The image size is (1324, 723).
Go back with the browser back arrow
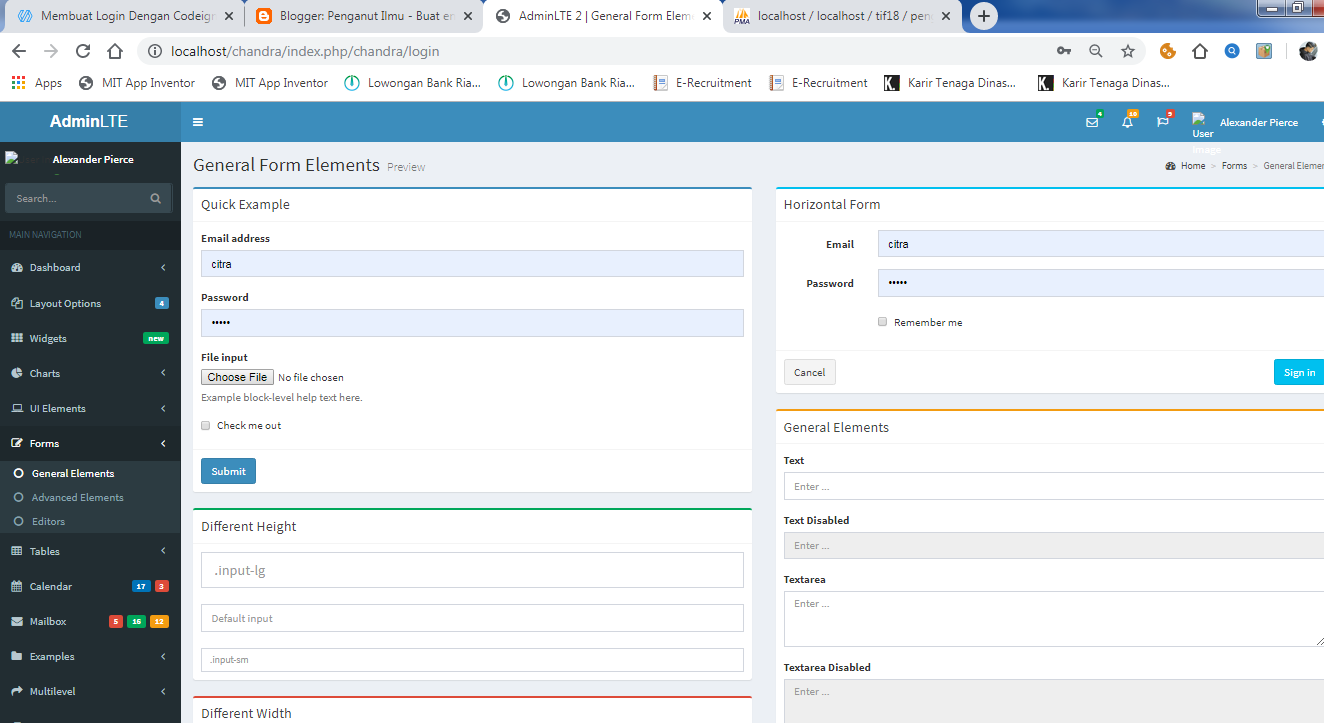(19, 51)
